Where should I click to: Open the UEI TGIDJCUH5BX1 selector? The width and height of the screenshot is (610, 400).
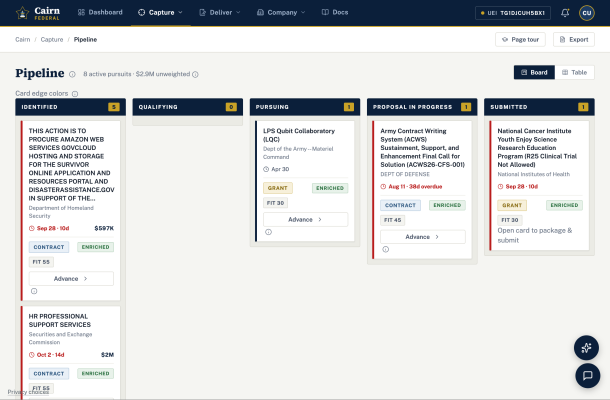pyautogui.click(x=513, y=13)
